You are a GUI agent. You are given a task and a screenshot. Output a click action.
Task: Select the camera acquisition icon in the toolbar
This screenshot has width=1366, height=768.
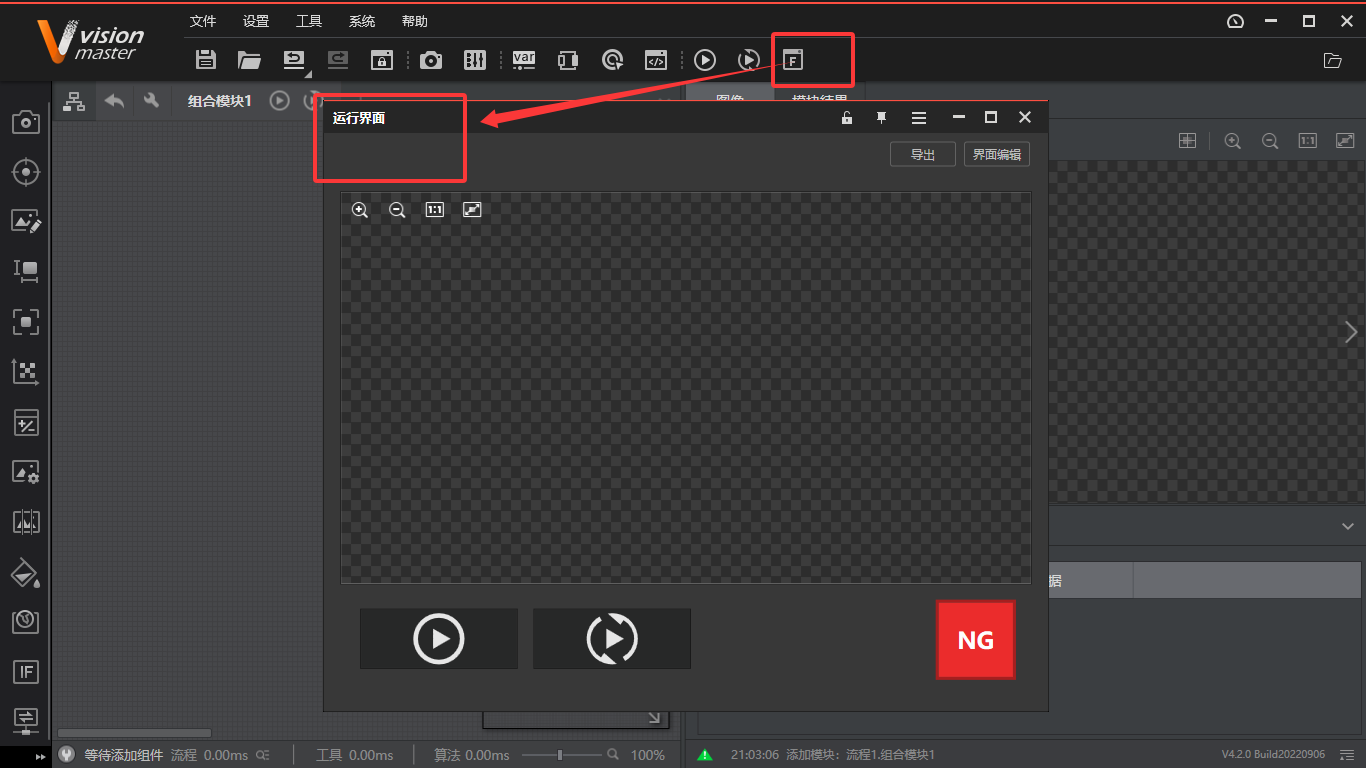pos(431,60)
